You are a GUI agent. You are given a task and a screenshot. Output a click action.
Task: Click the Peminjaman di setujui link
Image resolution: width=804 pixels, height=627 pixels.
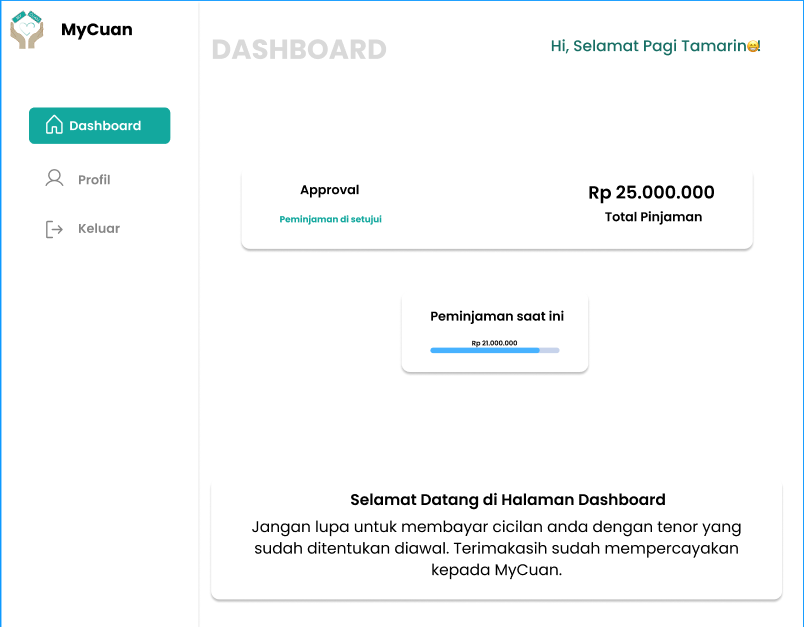coord(331,218)
